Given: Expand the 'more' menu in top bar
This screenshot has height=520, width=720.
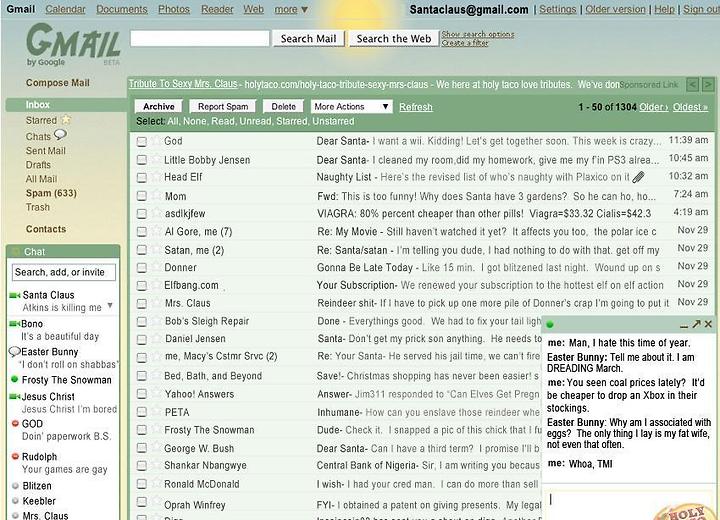Looking at the screenshot, I should click(x=291, y=9).
